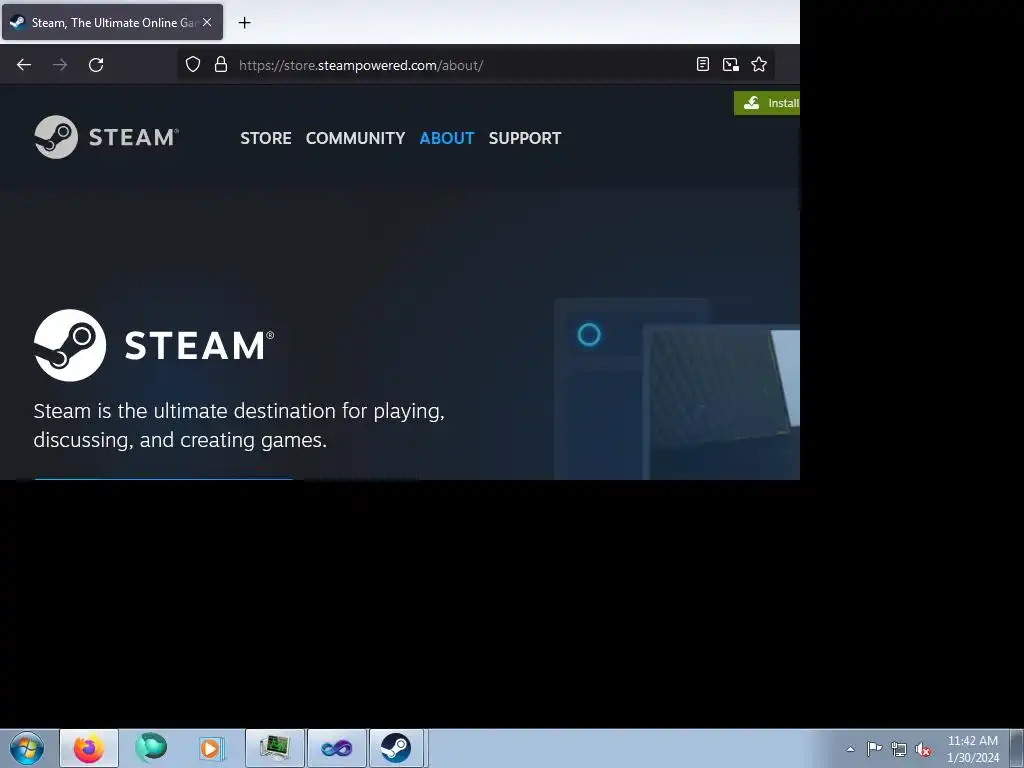
Task: Open the green monitor app in taskbar
Action: click(x=275, y=748)
